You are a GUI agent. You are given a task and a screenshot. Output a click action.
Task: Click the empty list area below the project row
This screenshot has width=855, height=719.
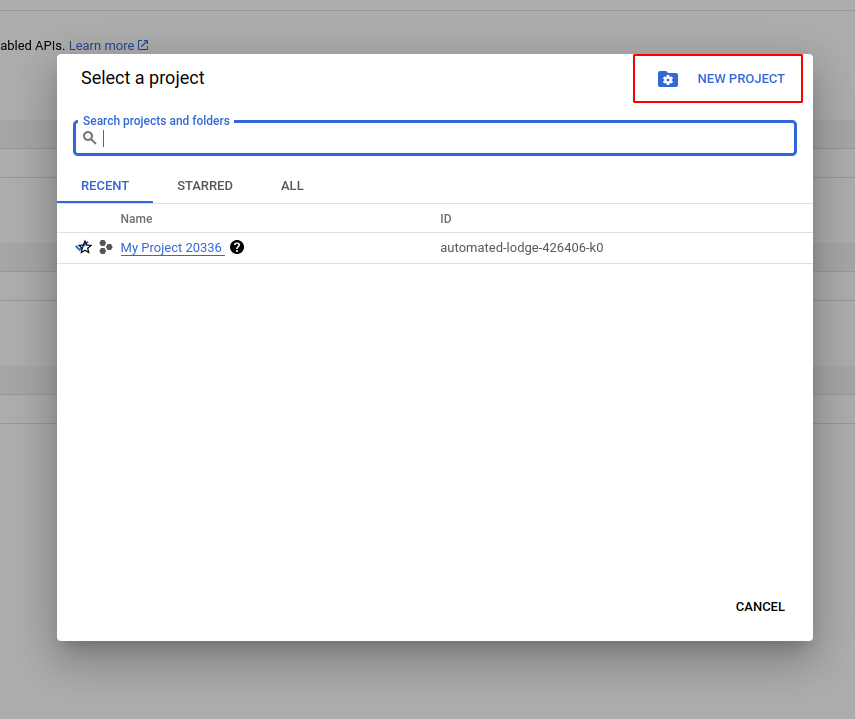coord(434,420)
